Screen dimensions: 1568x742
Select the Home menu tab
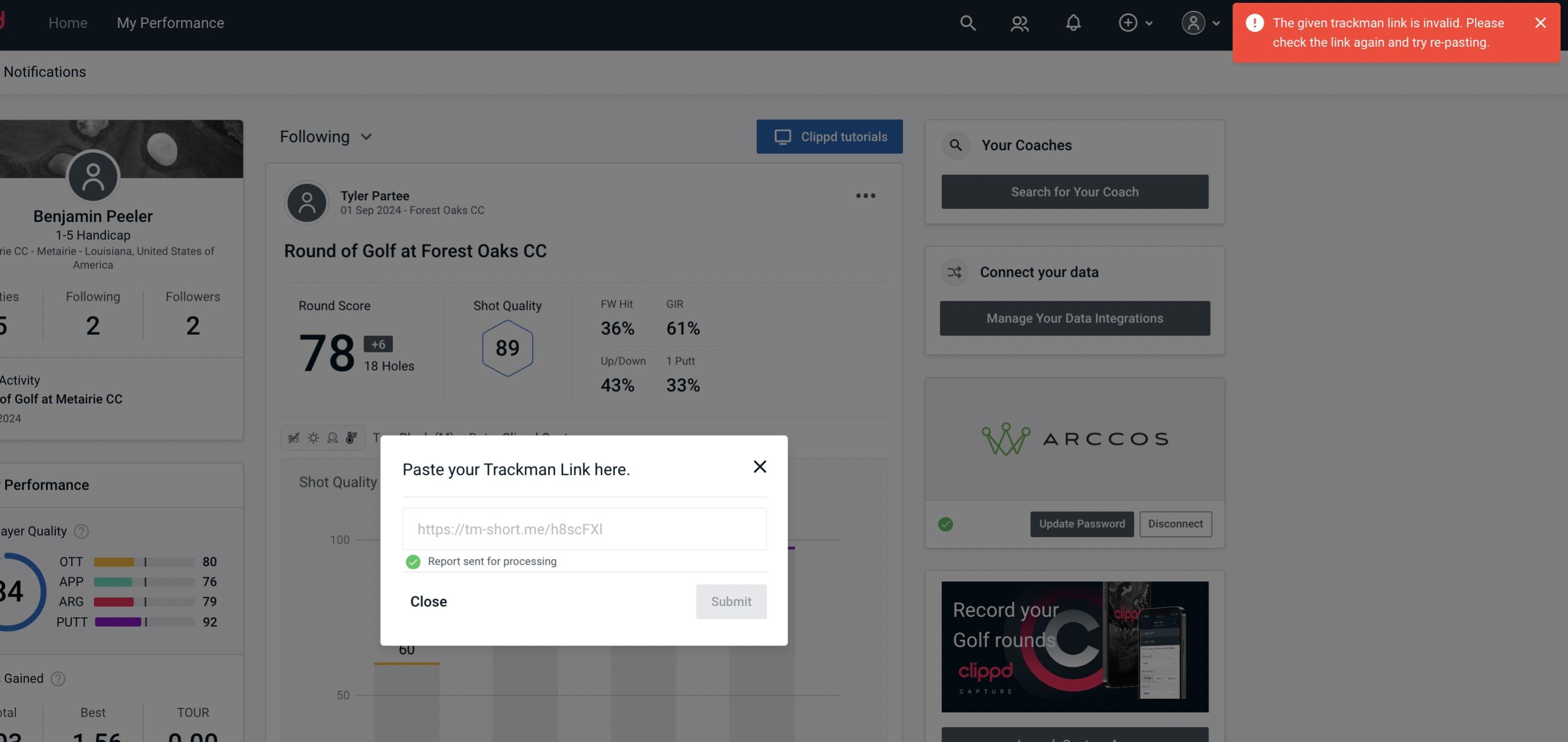pyautogui.click(x=68, y=22)
